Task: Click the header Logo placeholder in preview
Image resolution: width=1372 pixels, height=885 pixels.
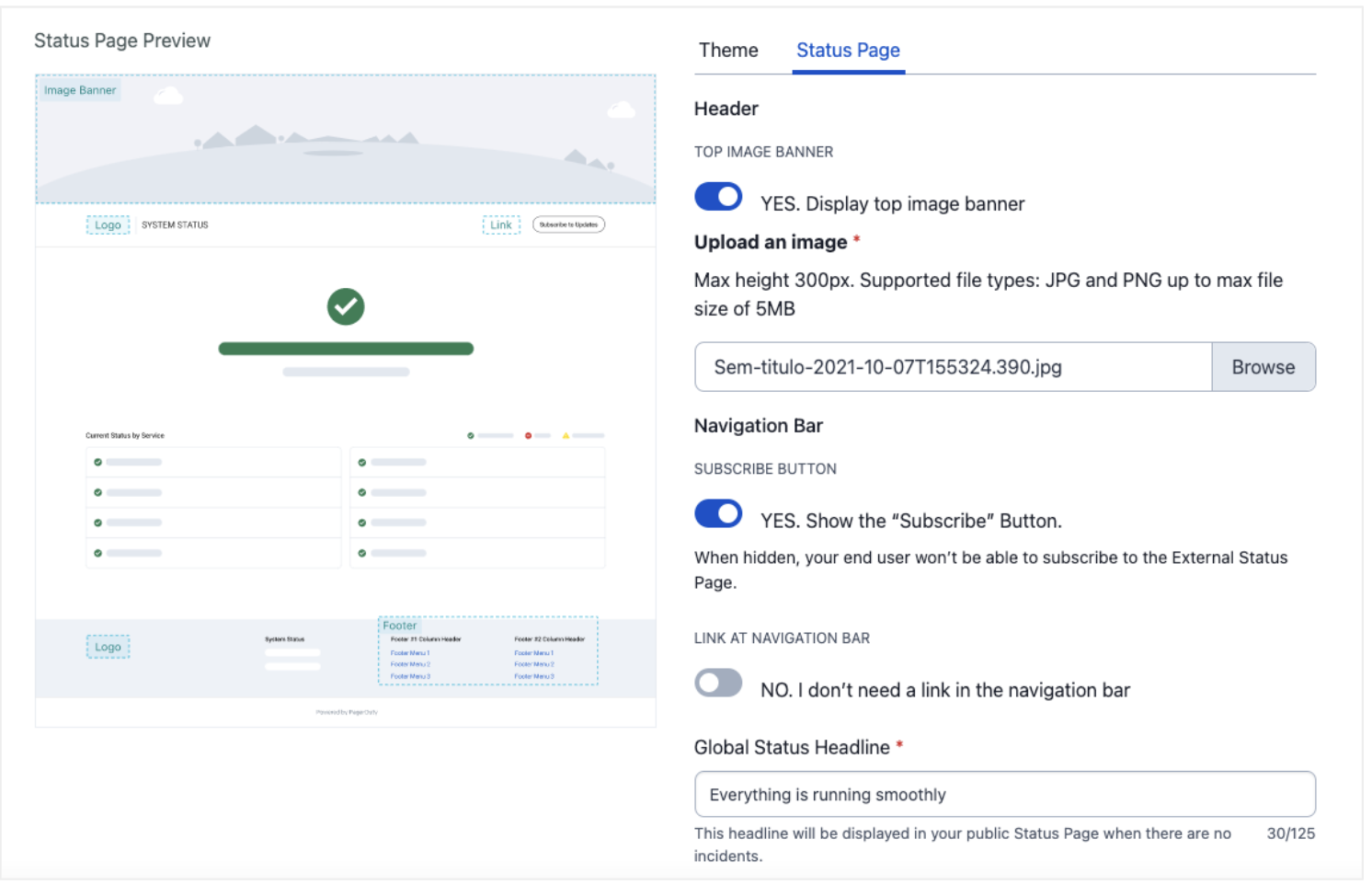Action: point(108,224)
